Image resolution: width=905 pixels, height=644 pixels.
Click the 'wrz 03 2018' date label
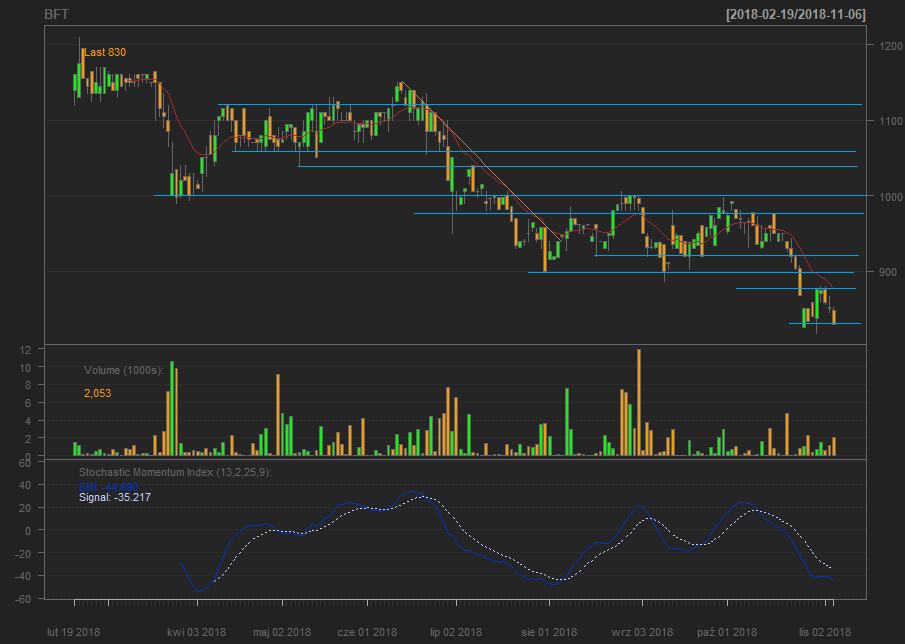tap(642, 632)
